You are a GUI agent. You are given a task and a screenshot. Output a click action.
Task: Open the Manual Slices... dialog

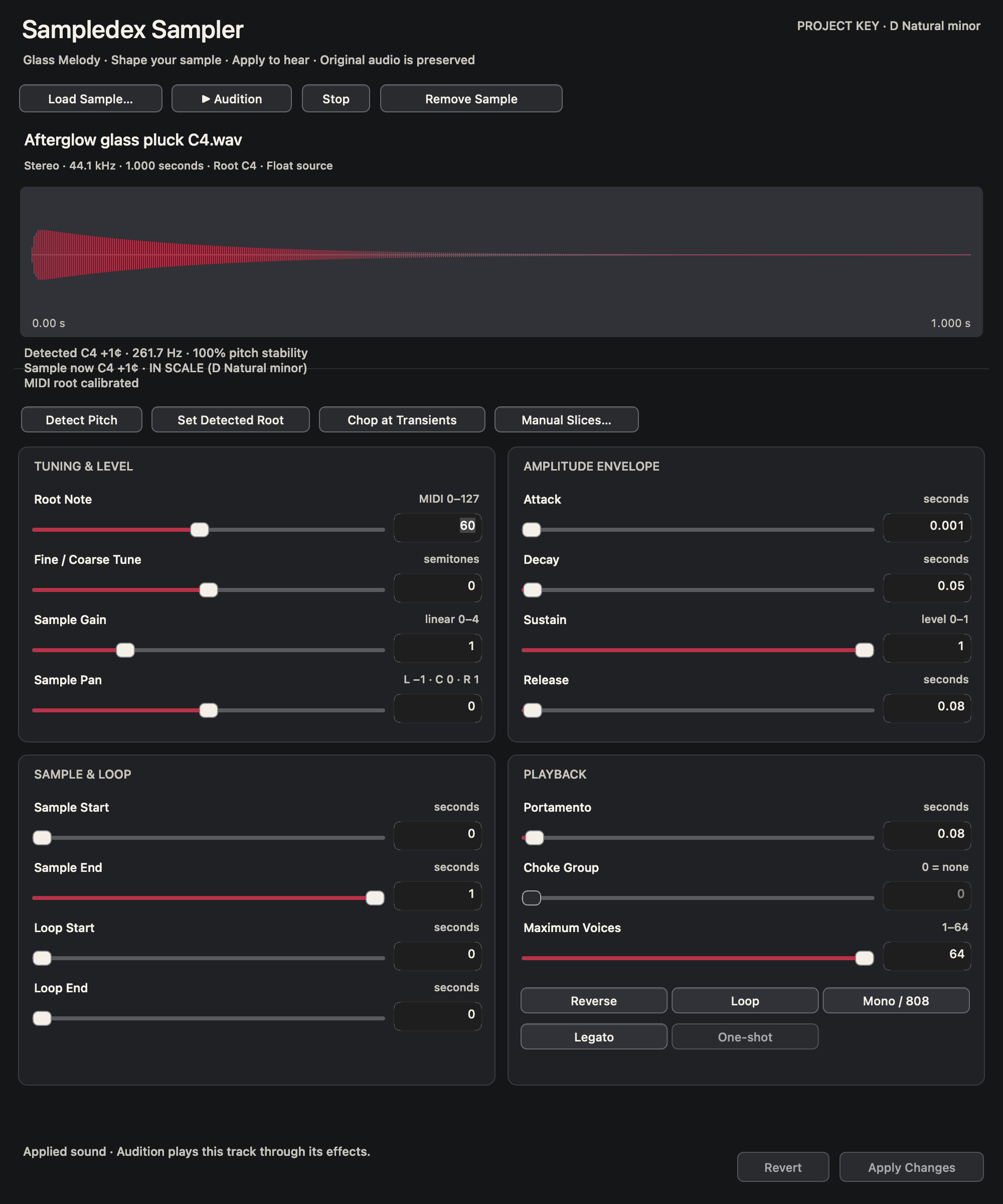(566, 420)
